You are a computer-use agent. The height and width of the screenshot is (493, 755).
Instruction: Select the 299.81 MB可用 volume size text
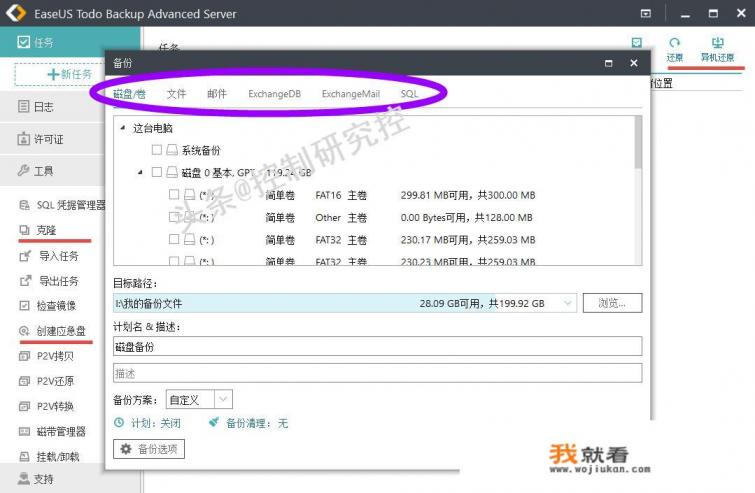click(468, 195)
